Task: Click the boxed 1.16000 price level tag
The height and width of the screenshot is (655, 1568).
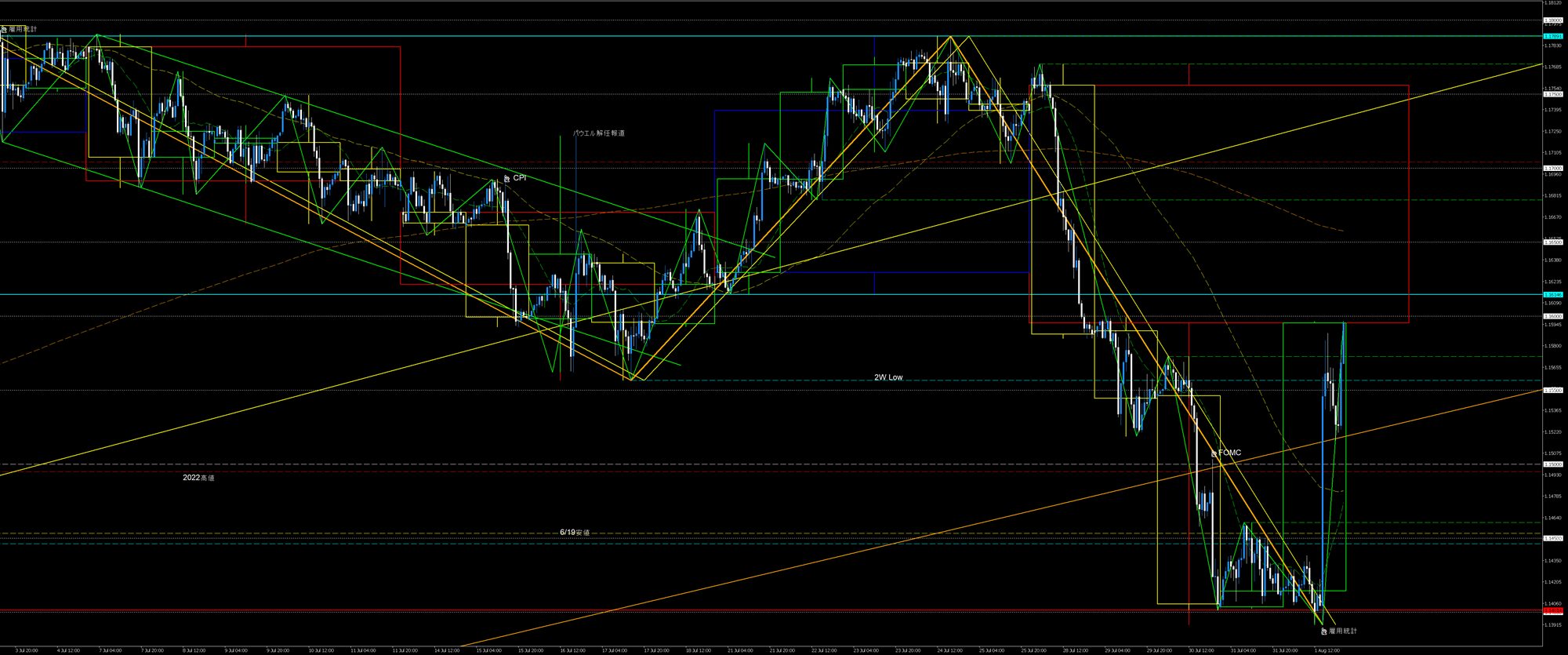Action: pos(1552,316)
